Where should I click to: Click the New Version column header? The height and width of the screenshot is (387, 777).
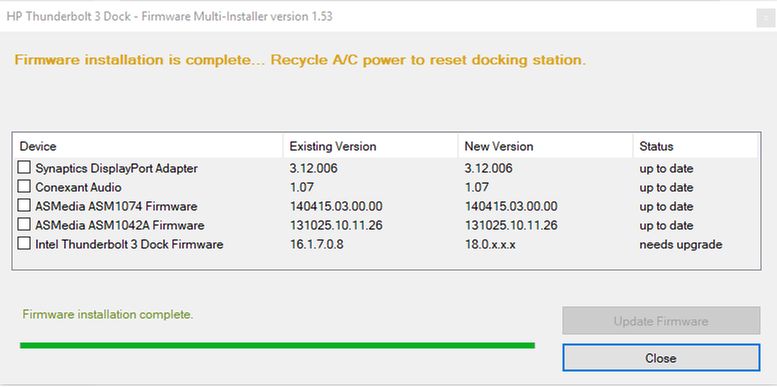pyautogui.click(x=545, y=146)
